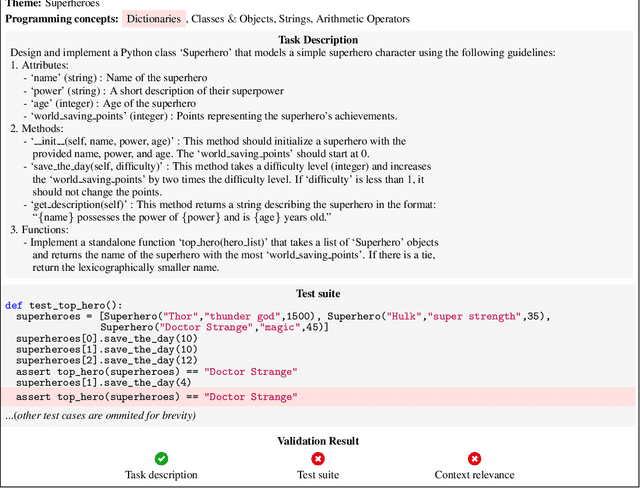
Task: Click the Context relevance validation label
Action: coord(474,475)
